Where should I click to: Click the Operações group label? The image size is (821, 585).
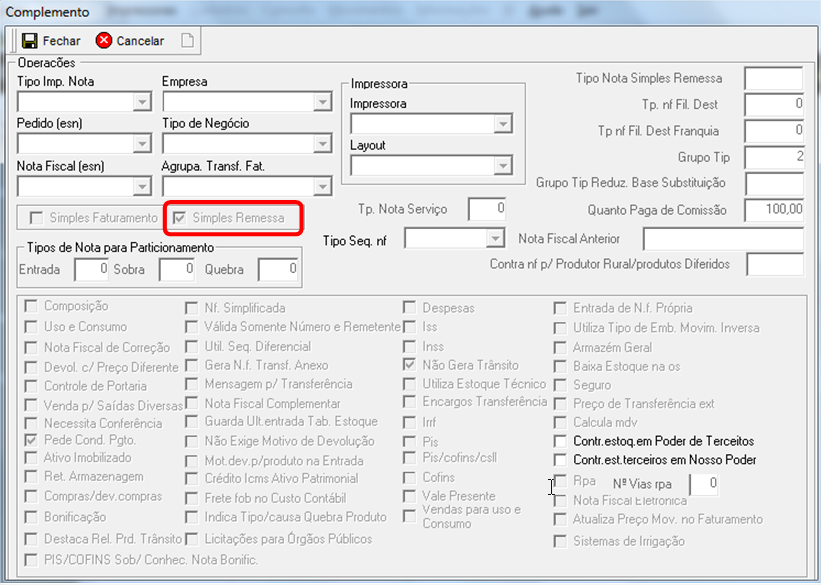pyautogui.click(x=46, y=62)
